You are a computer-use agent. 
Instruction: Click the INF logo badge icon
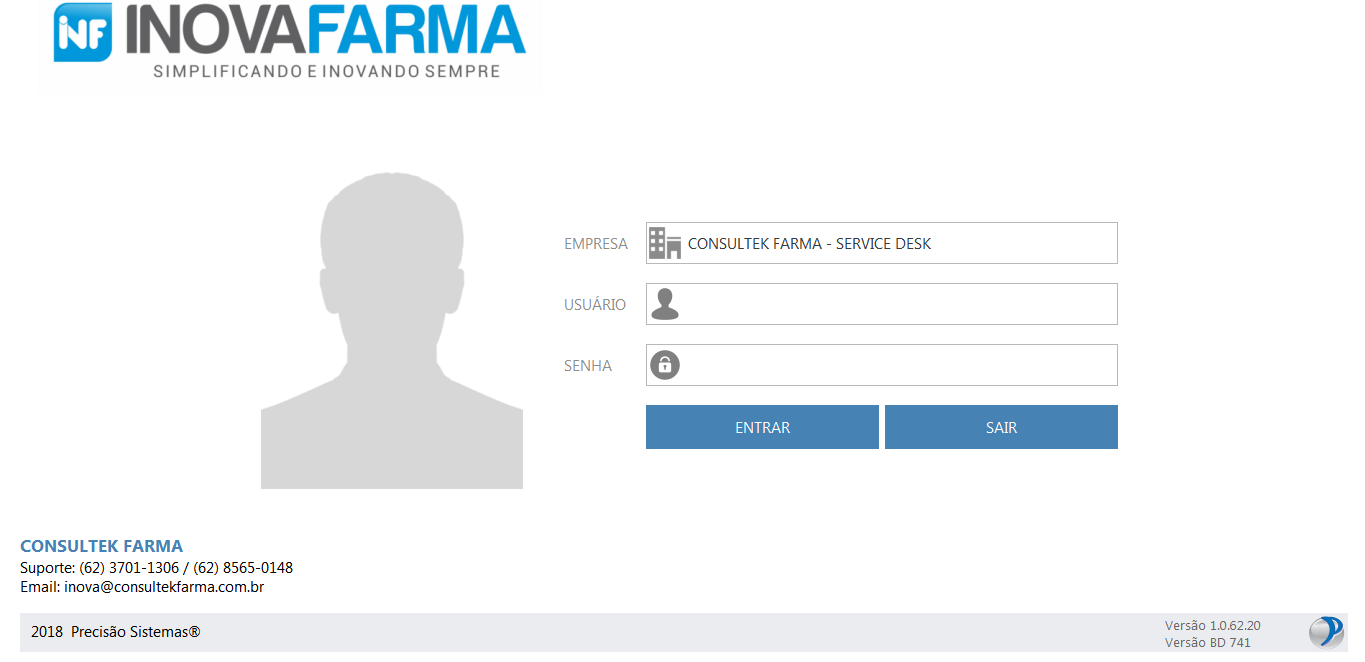tap(82, 32)
